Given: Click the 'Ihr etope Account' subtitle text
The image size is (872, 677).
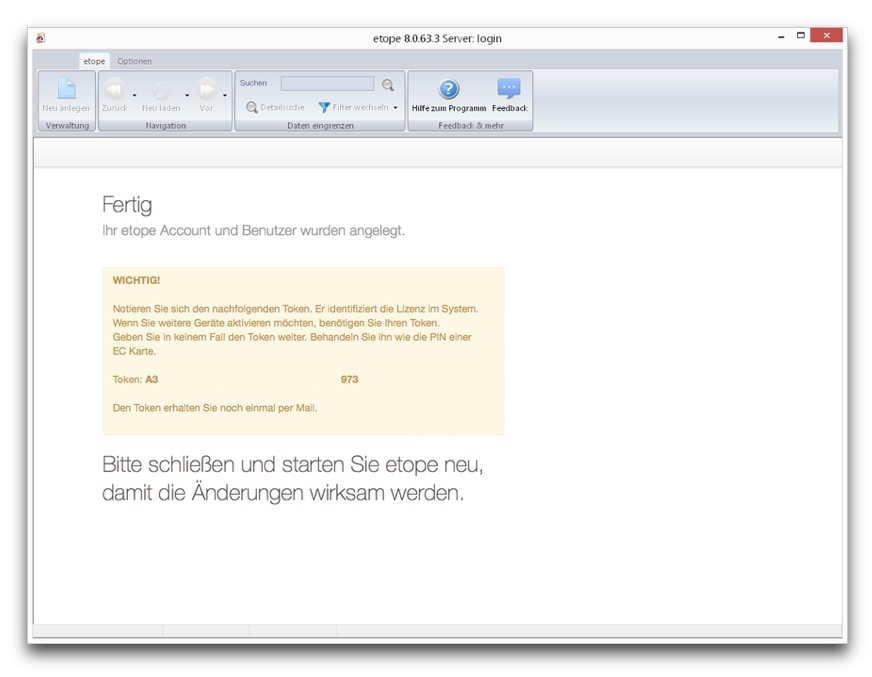Looking at the screenshot, I should (254, 230).
